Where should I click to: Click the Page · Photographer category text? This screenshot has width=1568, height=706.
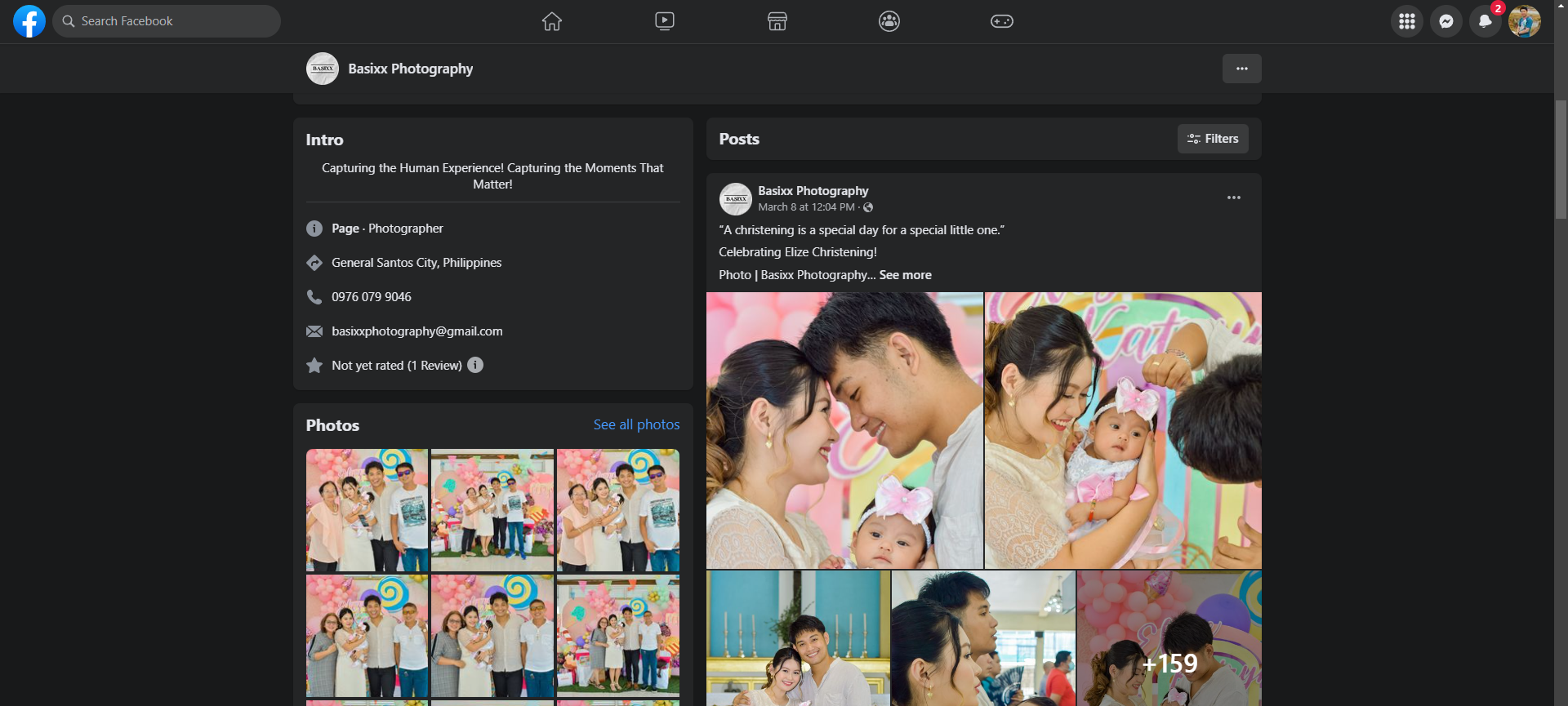click(387, 229)
